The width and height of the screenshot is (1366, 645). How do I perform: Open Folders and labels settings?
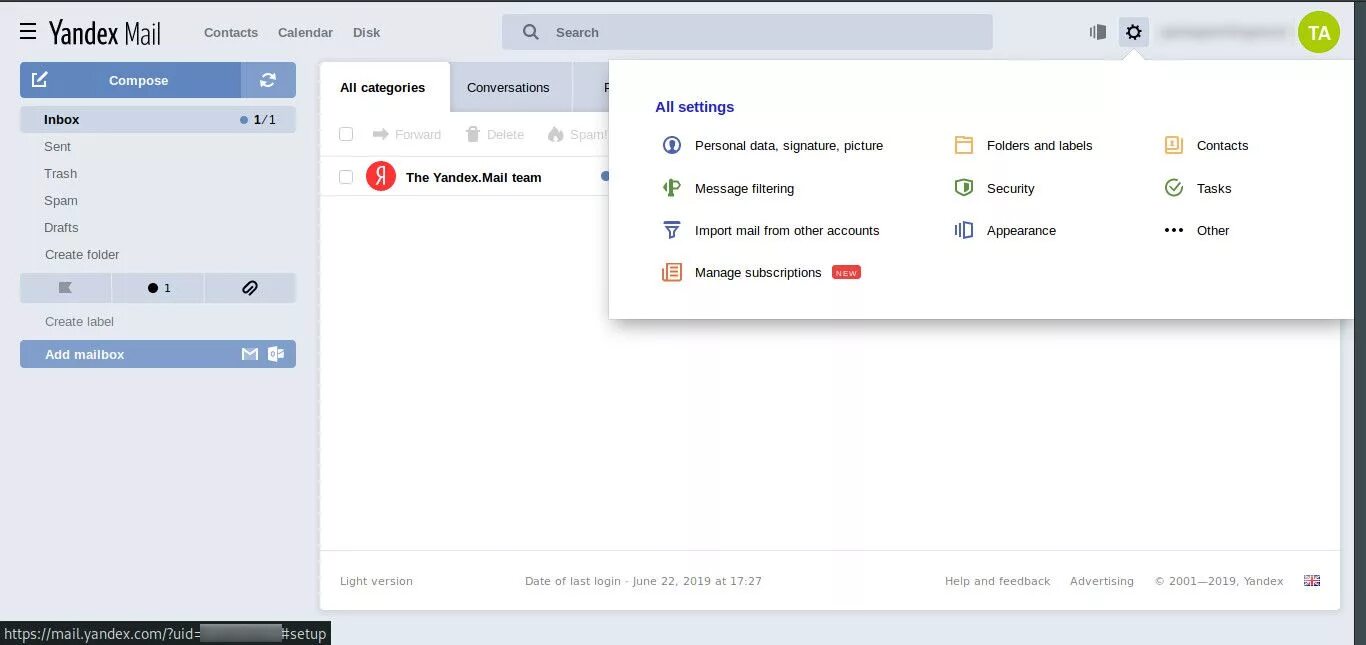point(1039,145)
